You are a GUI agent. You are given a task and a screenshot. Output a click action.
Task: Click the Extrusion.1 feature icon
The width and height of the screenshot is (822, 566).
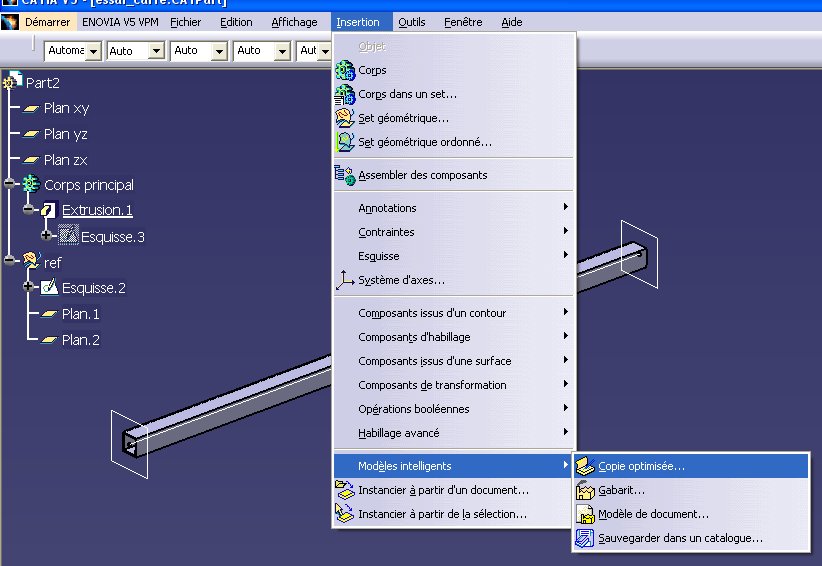49,210
